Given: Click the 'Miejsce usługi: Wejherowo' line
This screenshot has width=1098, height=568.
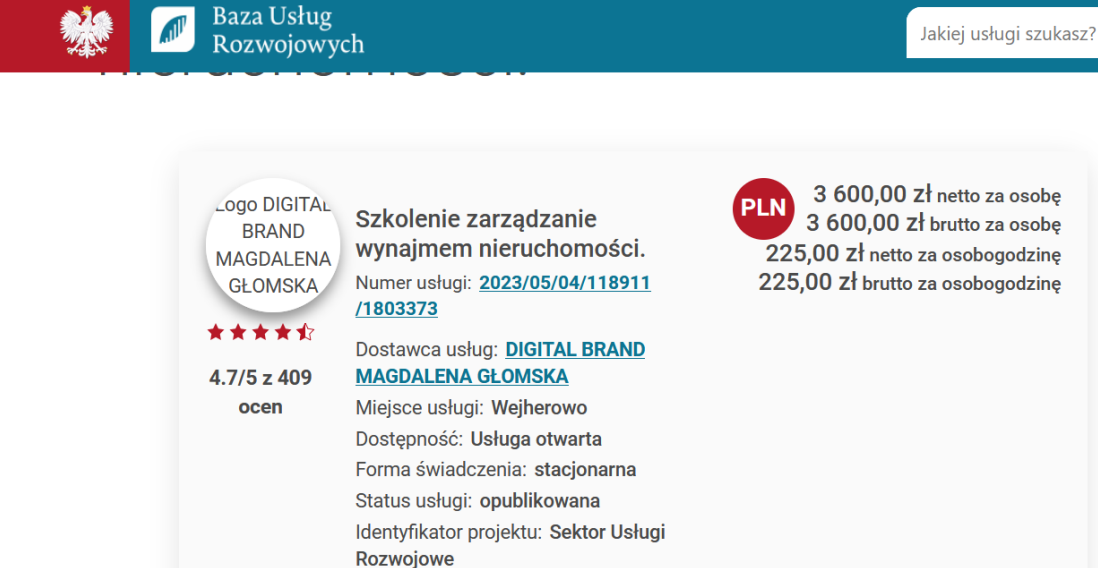Looking at the screenshot, I should click(x=471, y=408).
